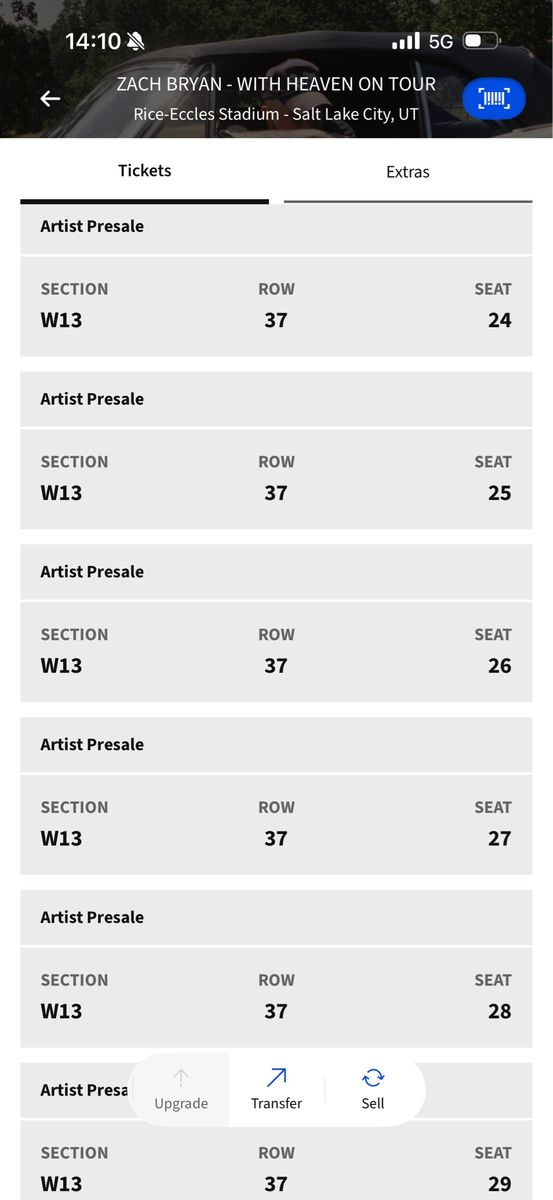Image resolution: width=553 pixels, height=1200 pixels.
Task: Tap the Sell refresh icon
Action: tap(373, 1077)
